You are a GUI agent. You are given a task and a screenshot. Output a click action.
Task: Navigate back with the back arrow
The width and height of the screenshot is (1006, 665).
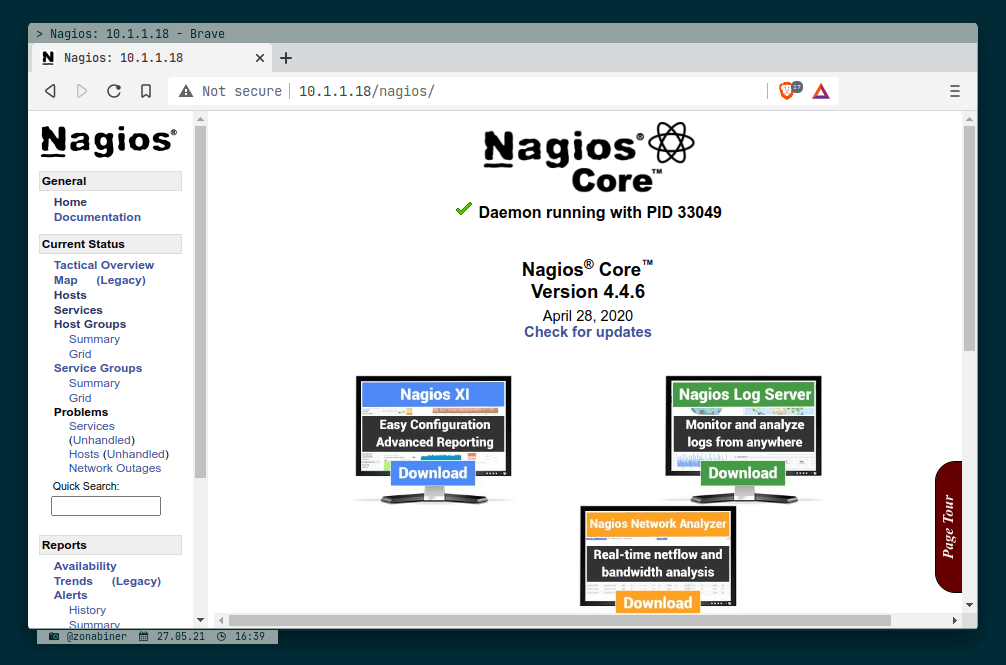pyautogui.click(x=50, y=90)
